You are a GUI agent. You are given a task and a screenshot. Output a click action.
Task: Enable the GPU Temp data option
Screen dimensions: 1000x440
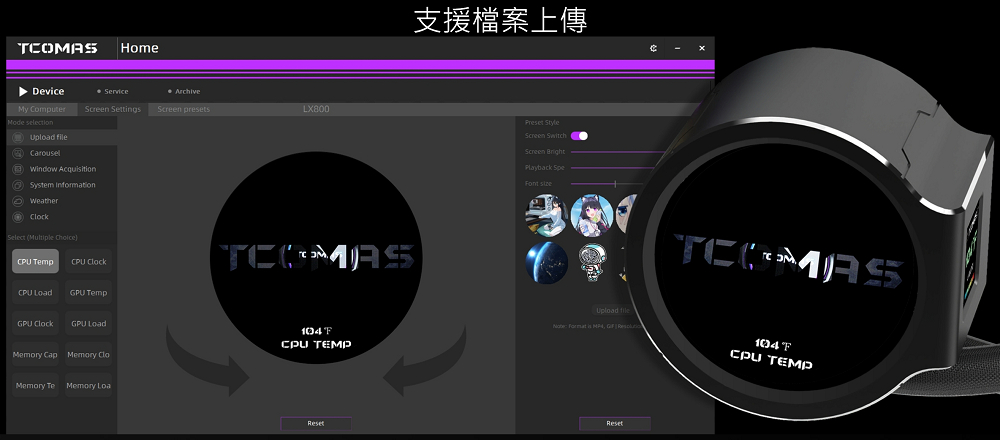click(x=89, y=293)
